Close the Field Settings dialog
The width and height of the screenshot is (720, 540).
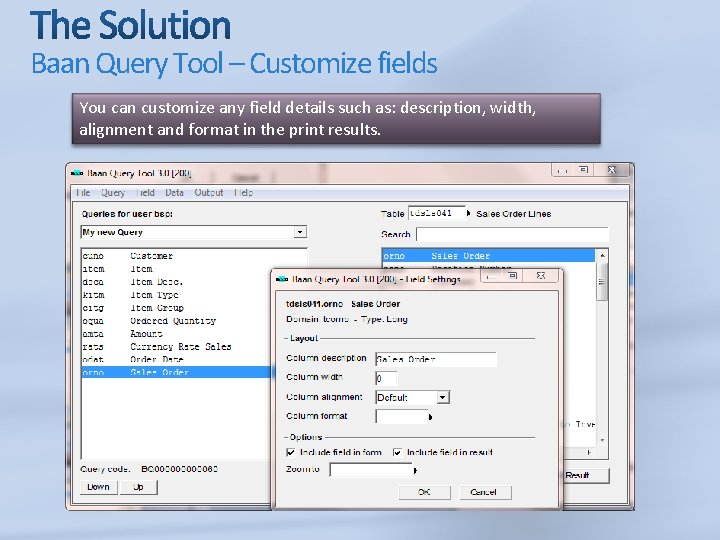pyautogui.click(x=542, y=276)
